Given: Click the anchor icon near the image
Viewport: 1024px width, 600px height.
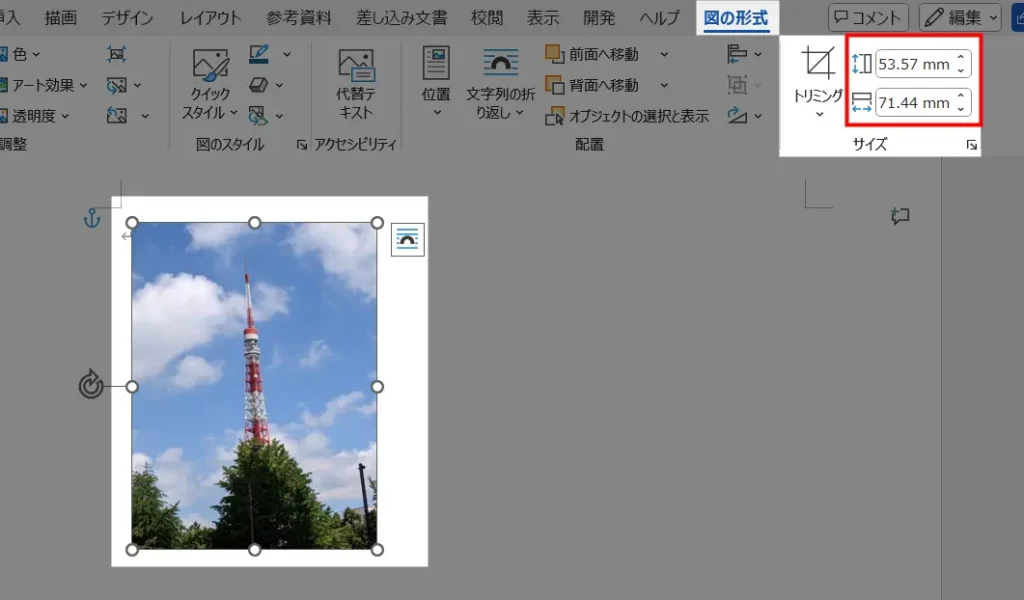Looking at the screenshot, I should tap(92, 219).
